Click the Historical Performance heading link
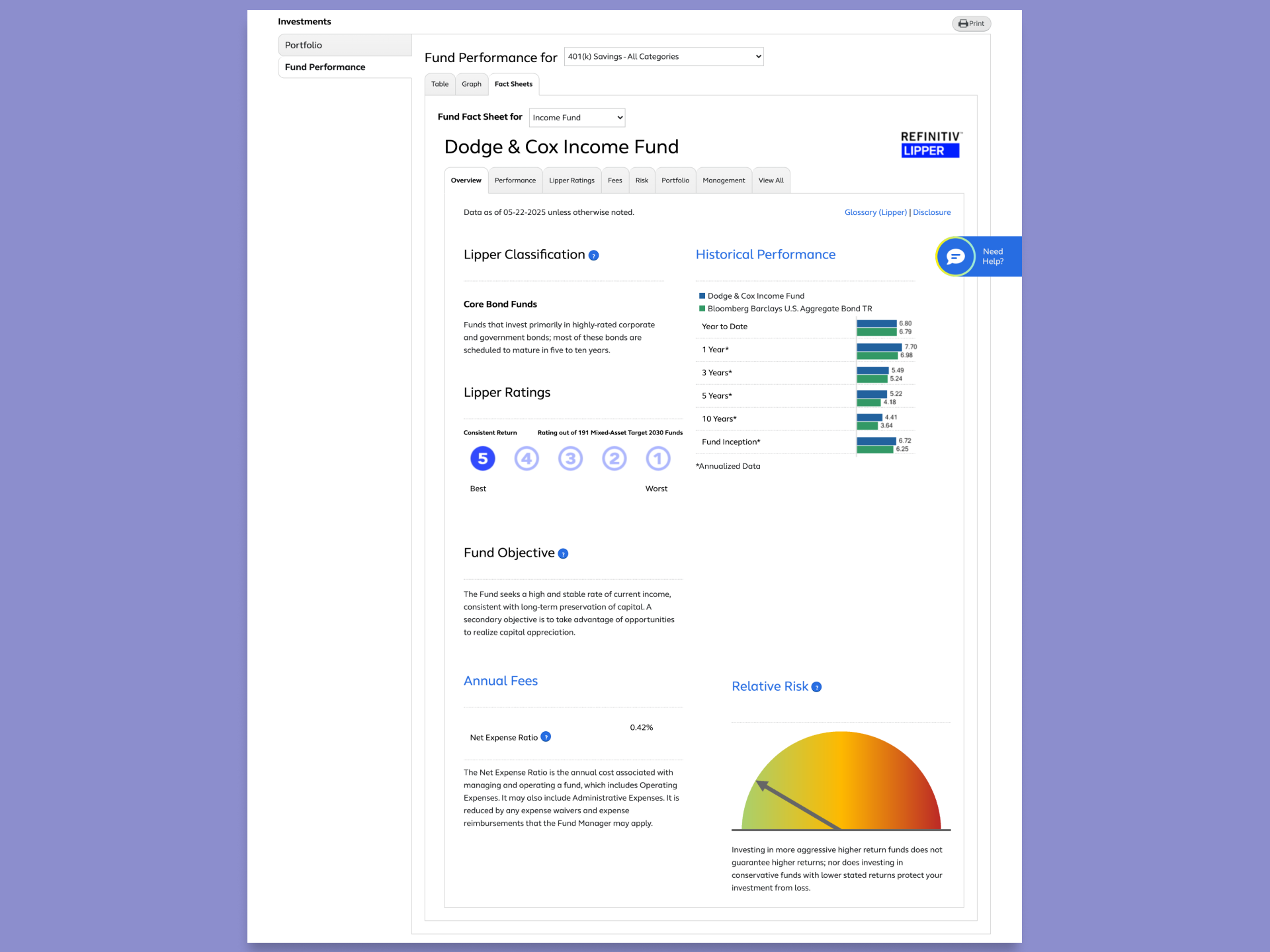The image size is (1270, 952). pyautogui.click(x=765, y=255)
